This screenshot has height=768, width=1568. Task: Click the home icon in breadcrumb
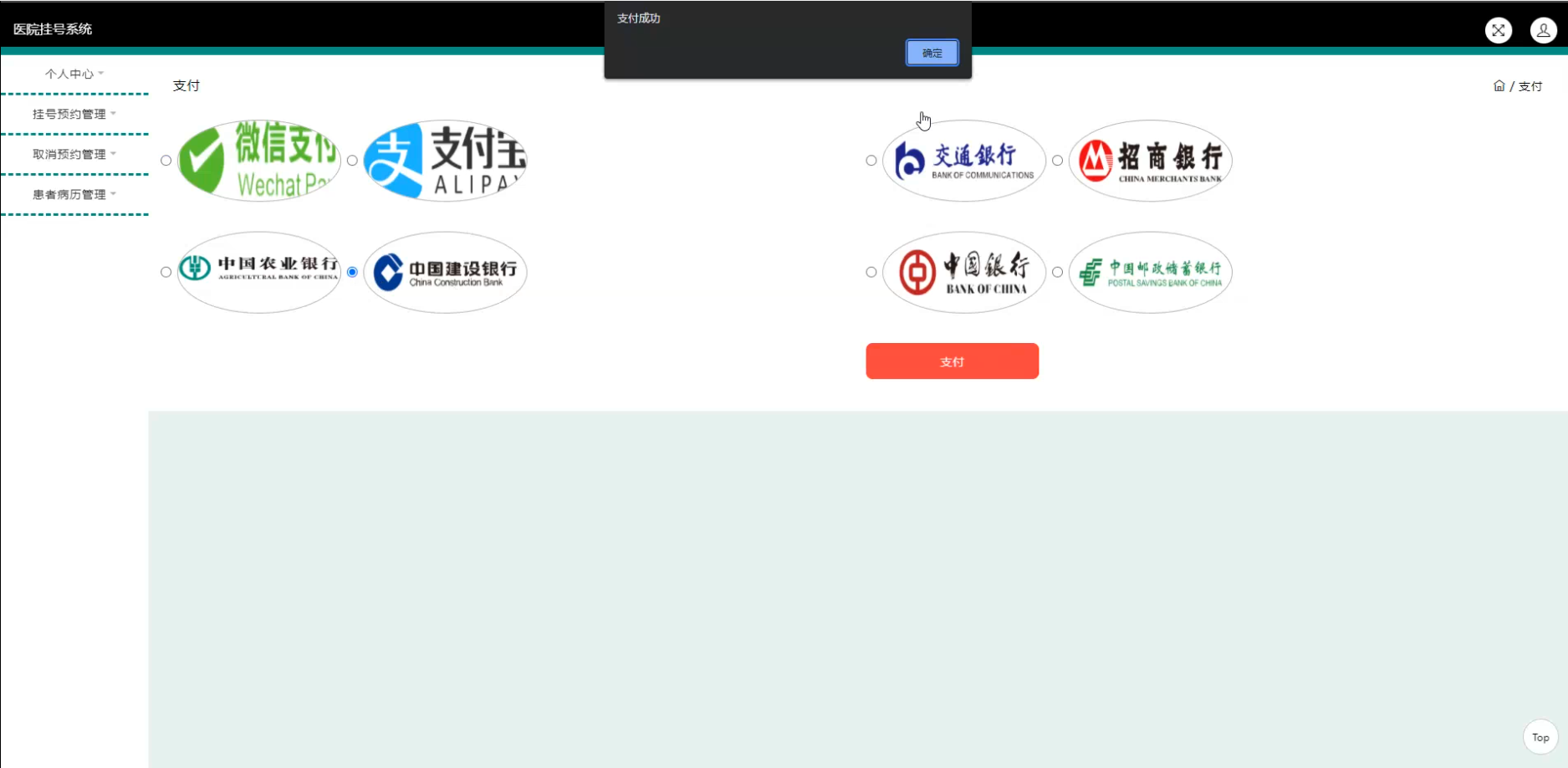click(x=1499, y=85)
